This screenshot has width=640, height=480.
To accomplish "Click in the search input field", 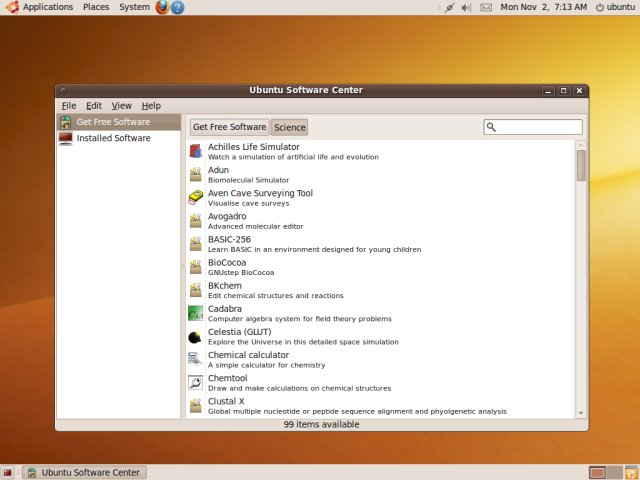I will click(x=533, y=127).
